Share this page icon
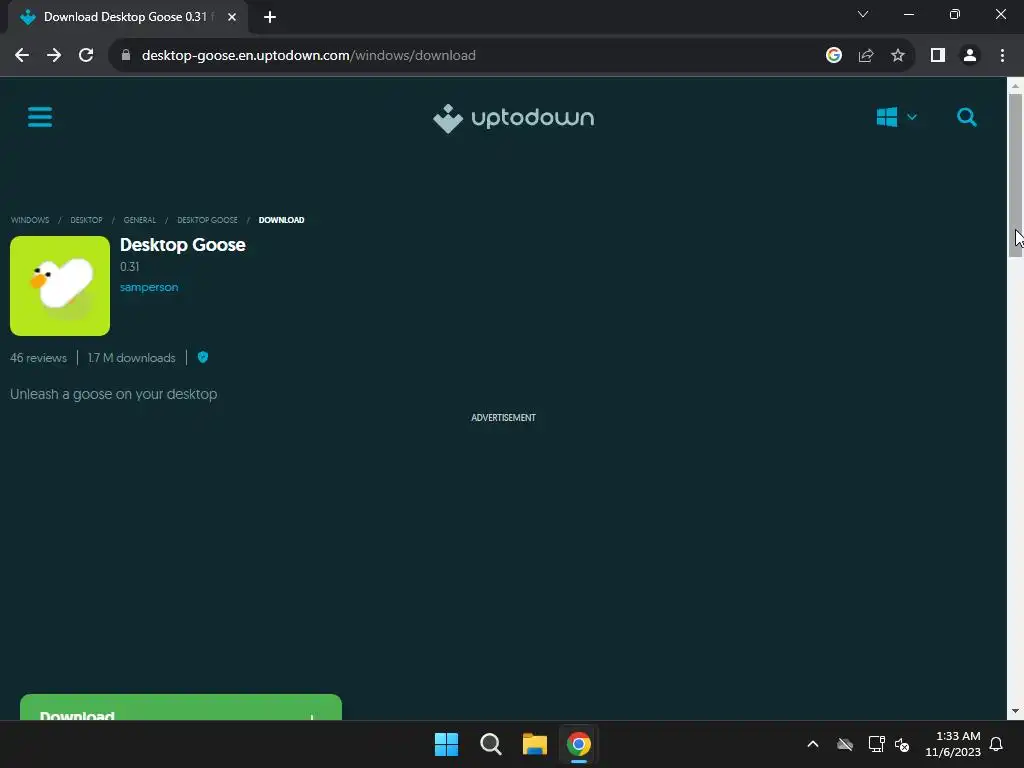 866,56
